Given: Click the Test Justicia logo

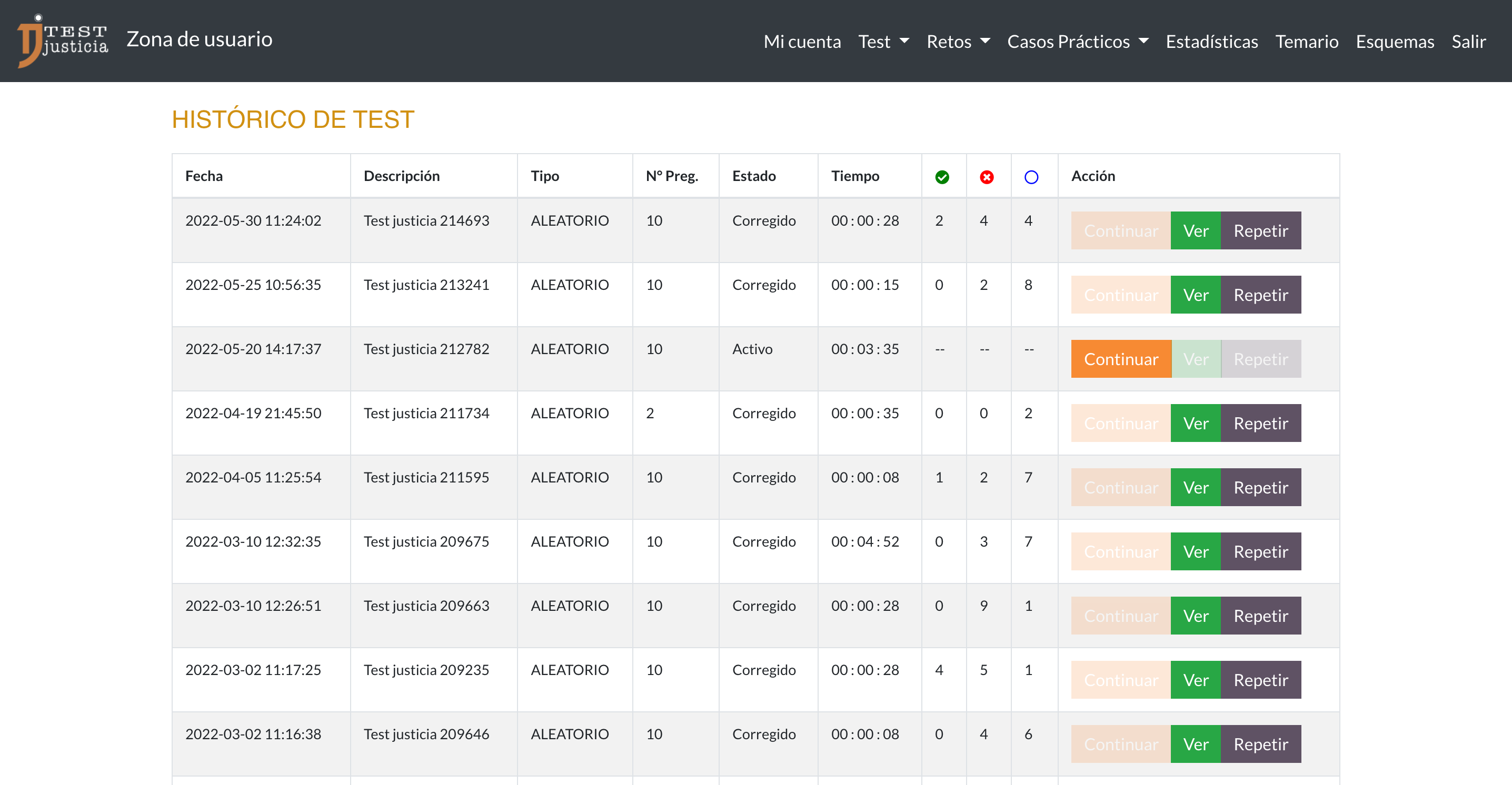Looking at the screenshot, I should pos(63,41).
